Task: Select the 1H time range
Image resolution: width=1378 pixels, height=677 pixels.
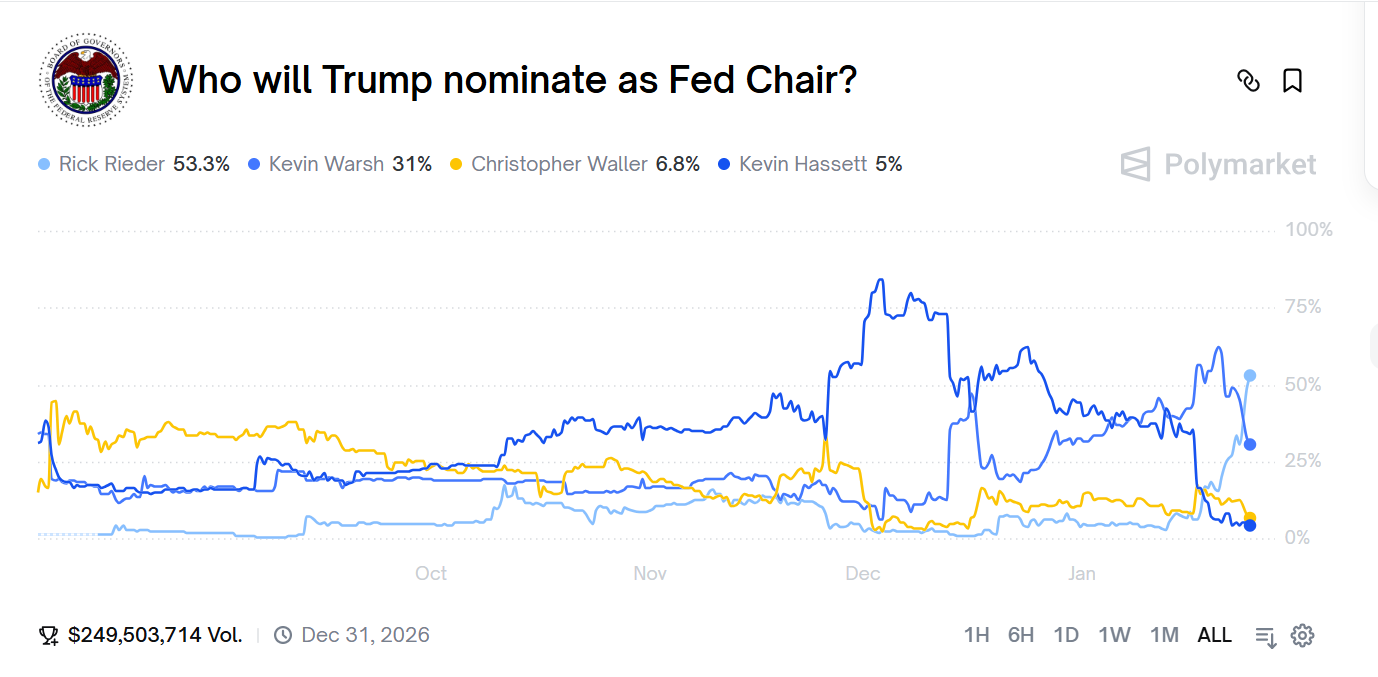Action: (x=976, y=635)
